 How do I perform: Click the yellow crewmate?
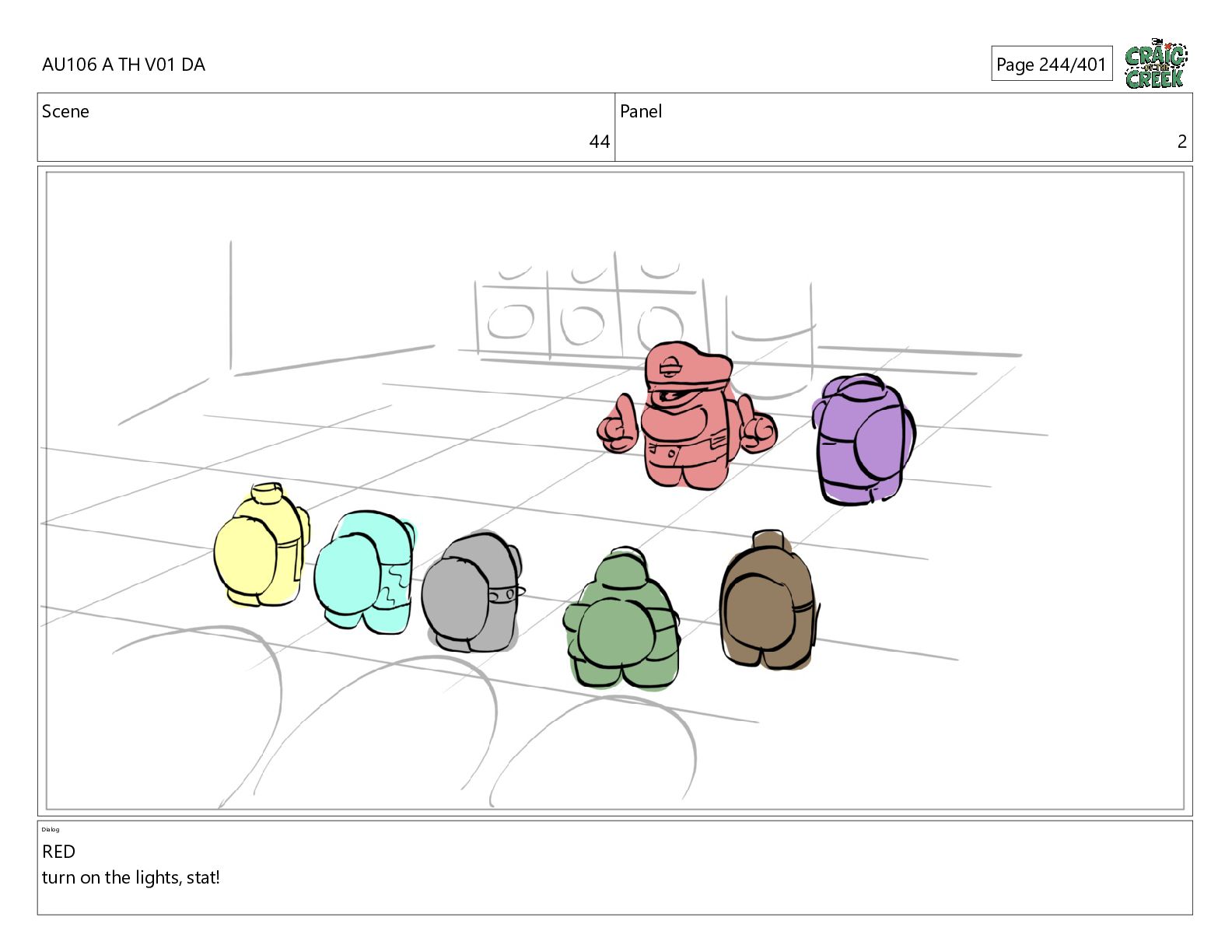point(261,544)
